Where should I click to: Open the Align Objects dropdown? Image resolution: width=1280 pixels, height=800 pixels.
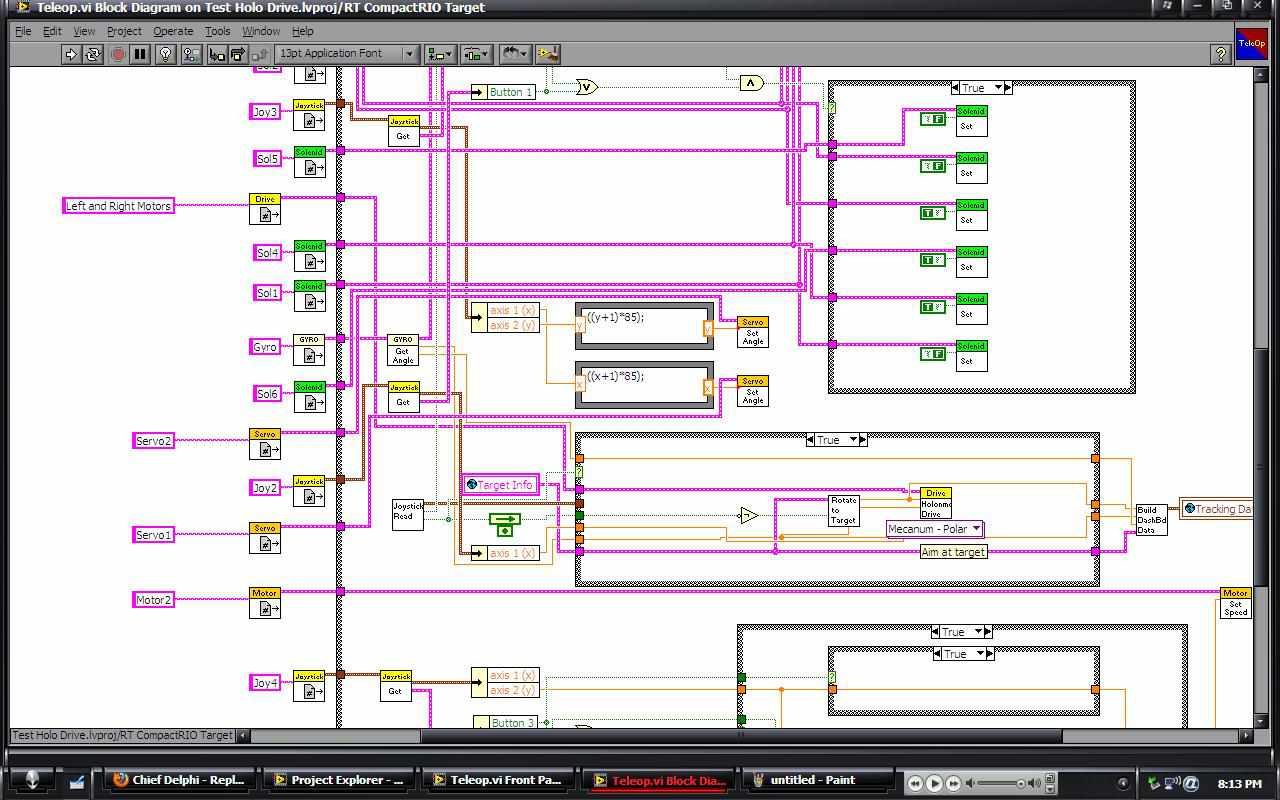click(x=439, y=54)
